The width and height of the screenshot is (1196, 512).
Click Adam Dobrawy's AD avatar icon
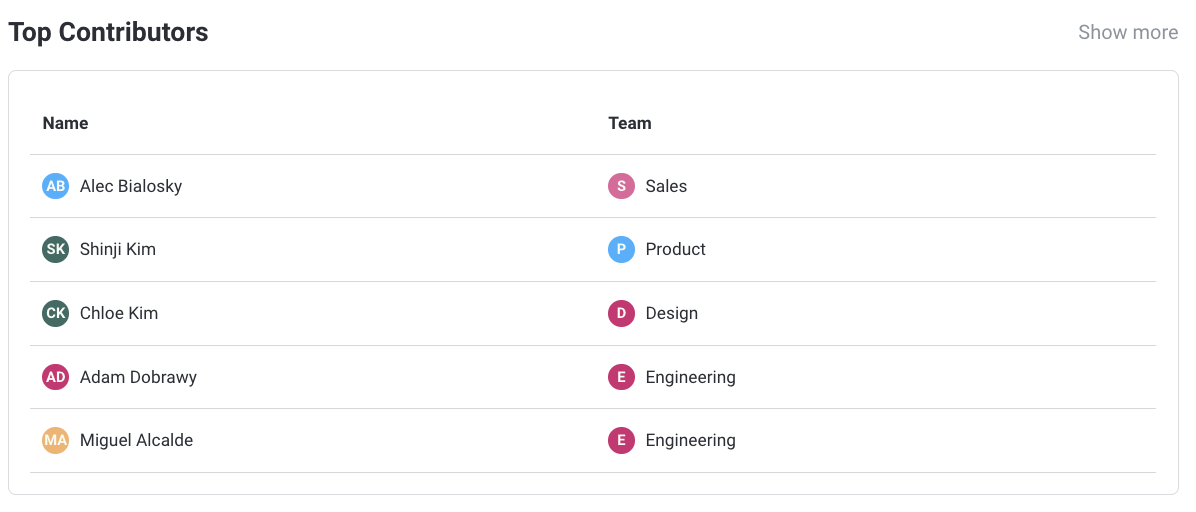[55, 377]
